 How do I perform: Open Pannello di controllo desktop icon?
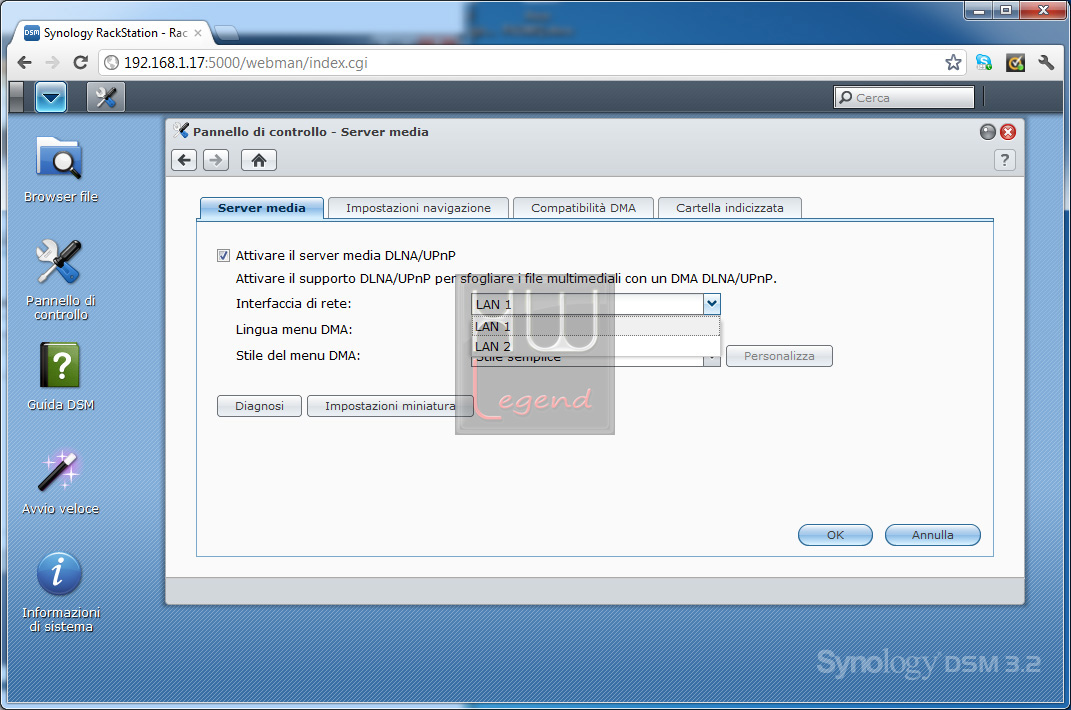tap(60, 280)
